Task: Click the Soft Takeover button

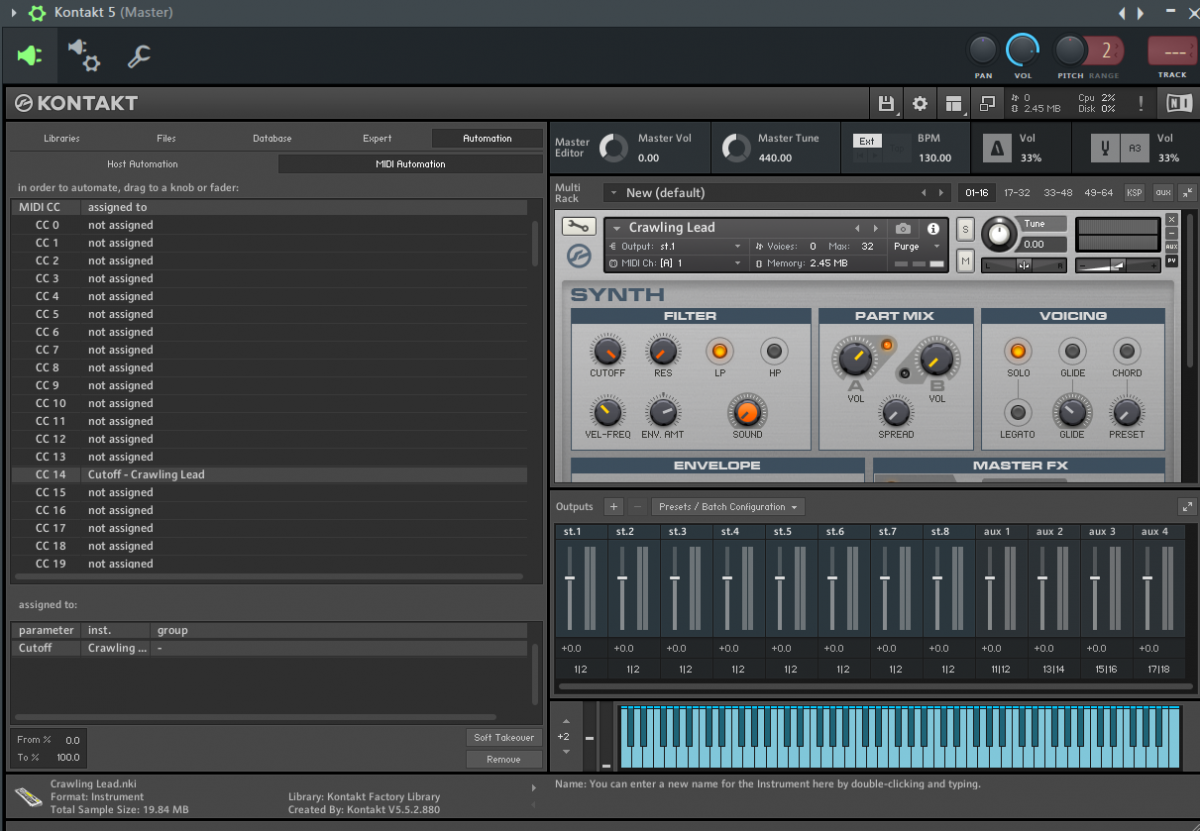Action: point(503,737)
